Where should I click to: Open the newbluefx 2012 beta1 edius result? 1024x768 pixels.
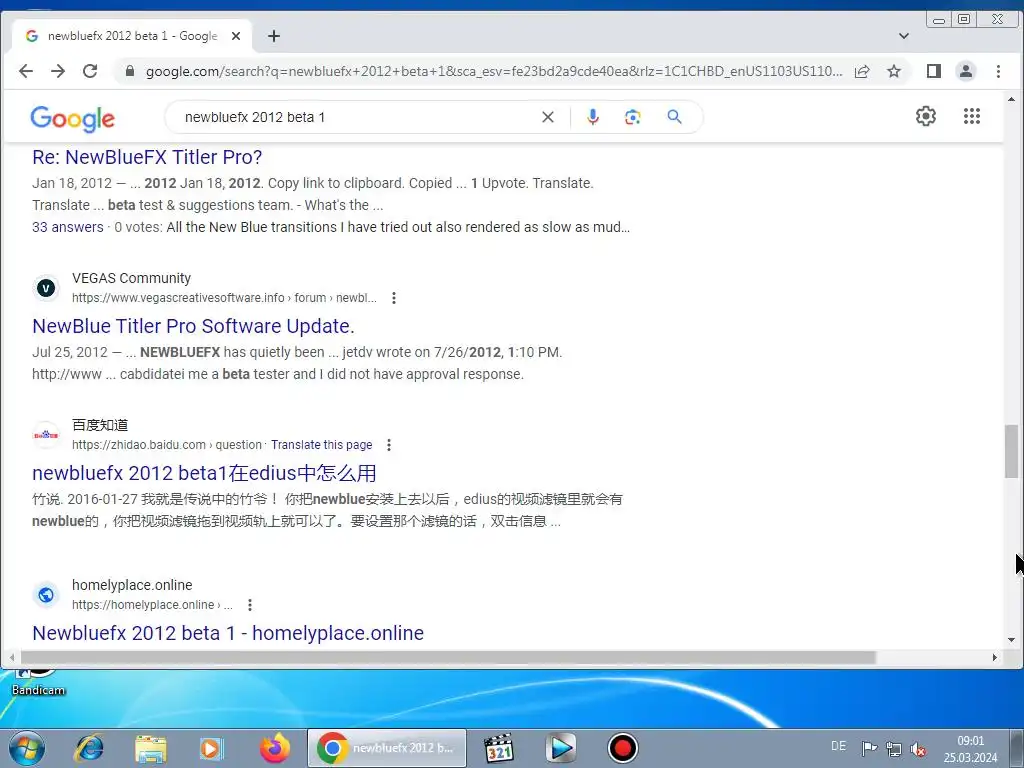point(204,473)
